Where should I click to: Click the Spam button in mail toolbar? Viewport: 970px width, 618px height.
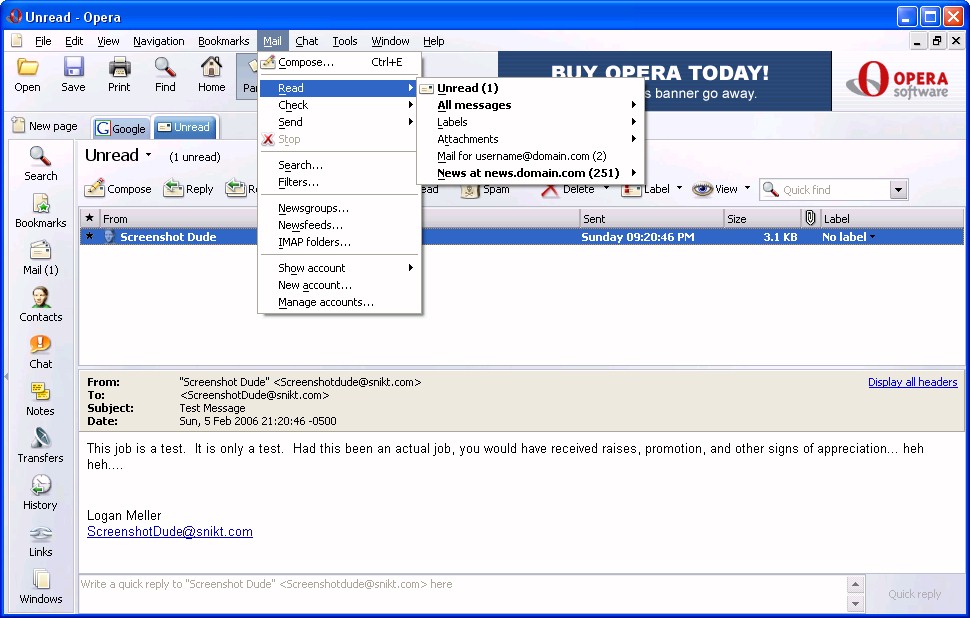486,189
